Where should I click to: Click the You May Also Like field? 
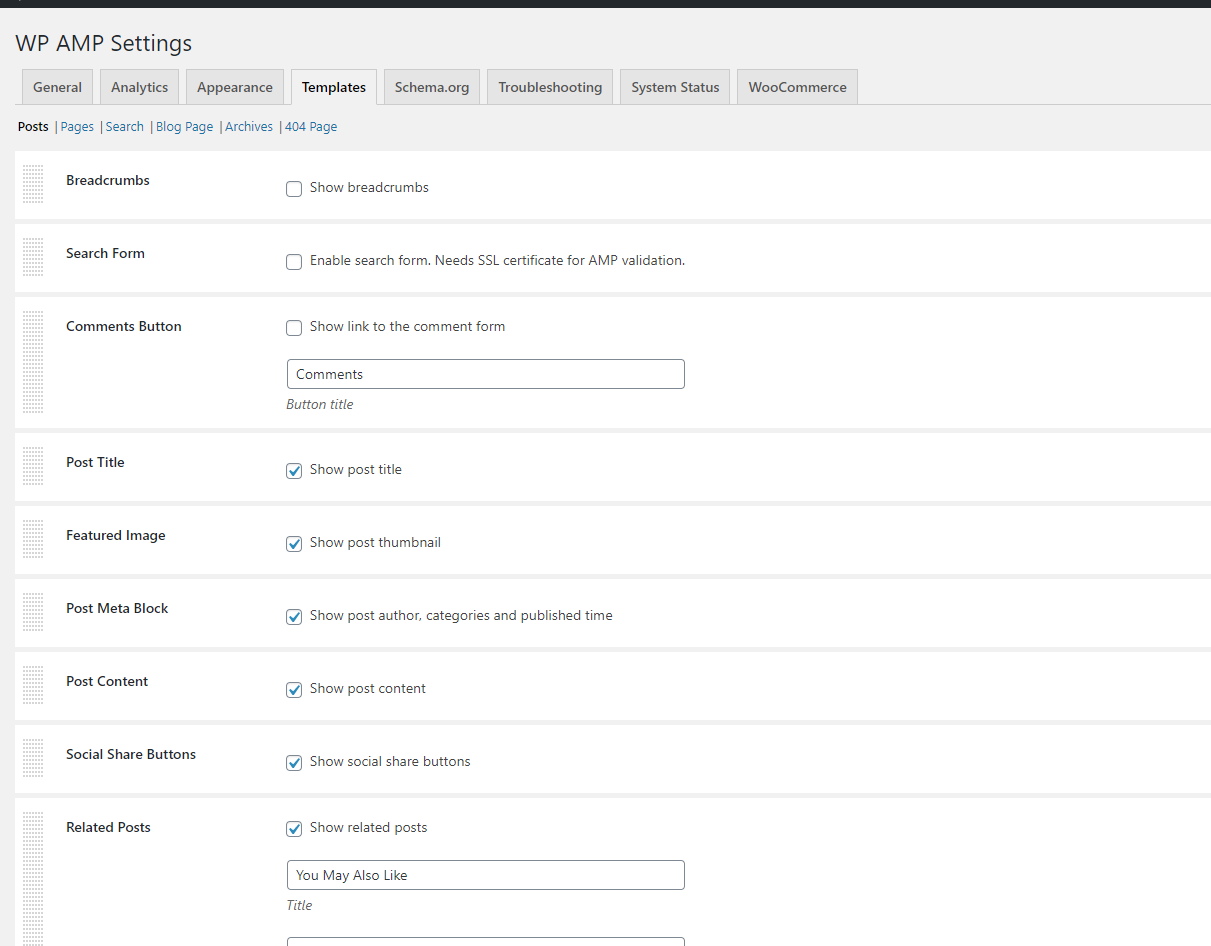click(485, 875)
